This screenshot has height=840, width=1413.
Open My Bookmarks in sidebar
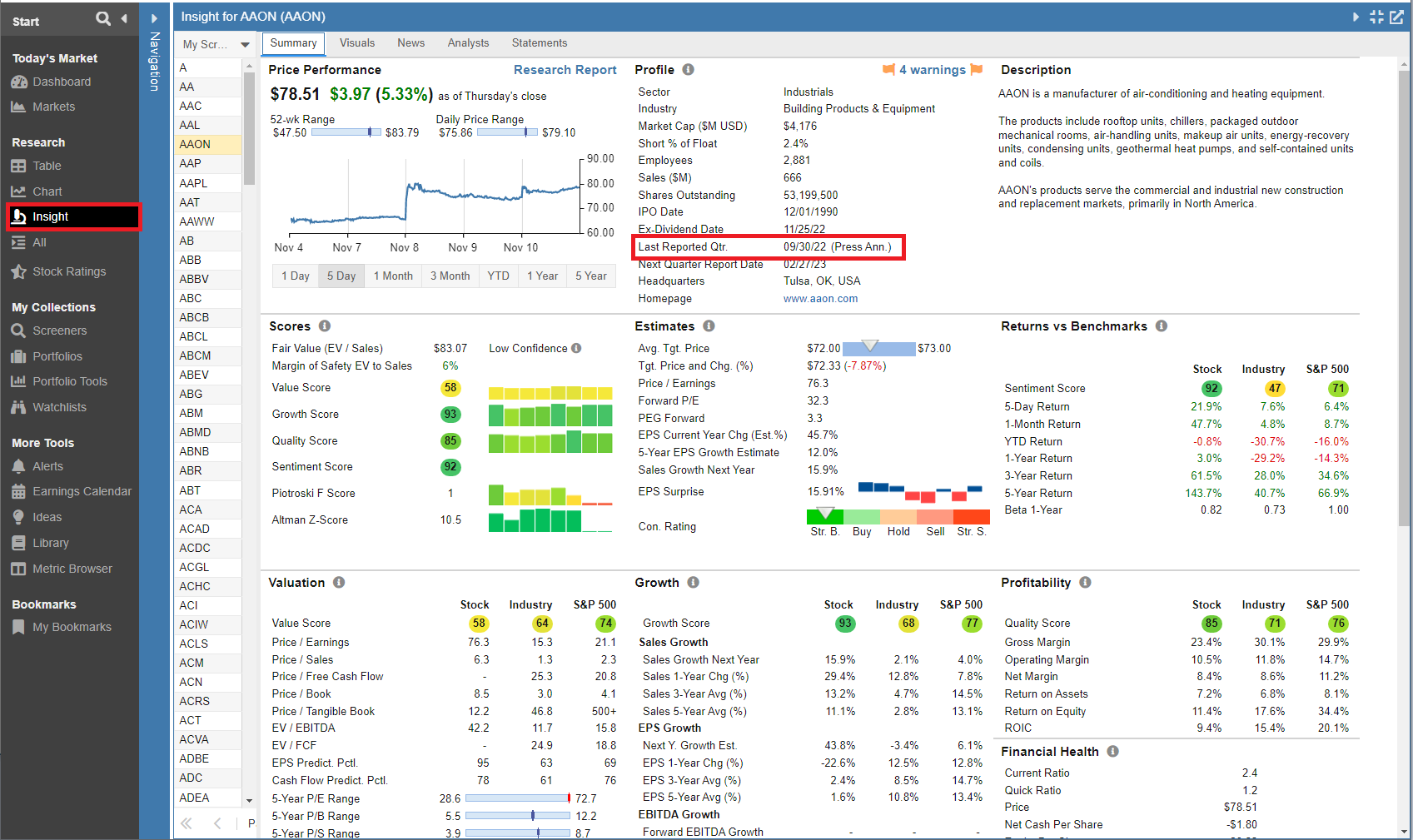(62, 627)
